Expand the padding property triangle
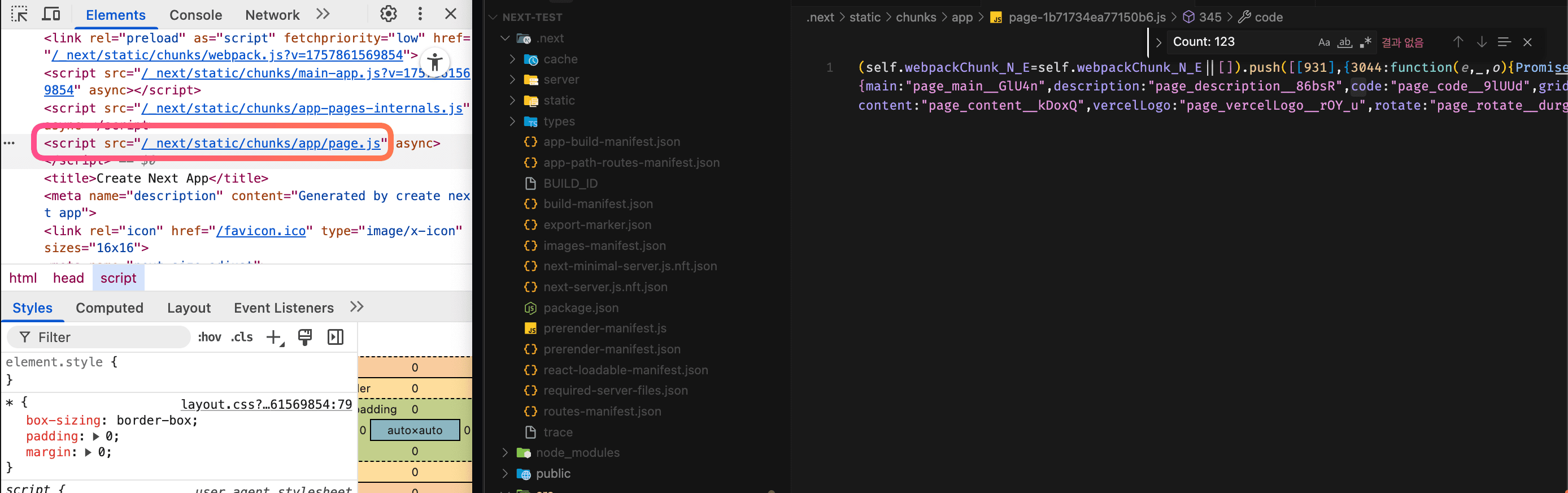 95,436
